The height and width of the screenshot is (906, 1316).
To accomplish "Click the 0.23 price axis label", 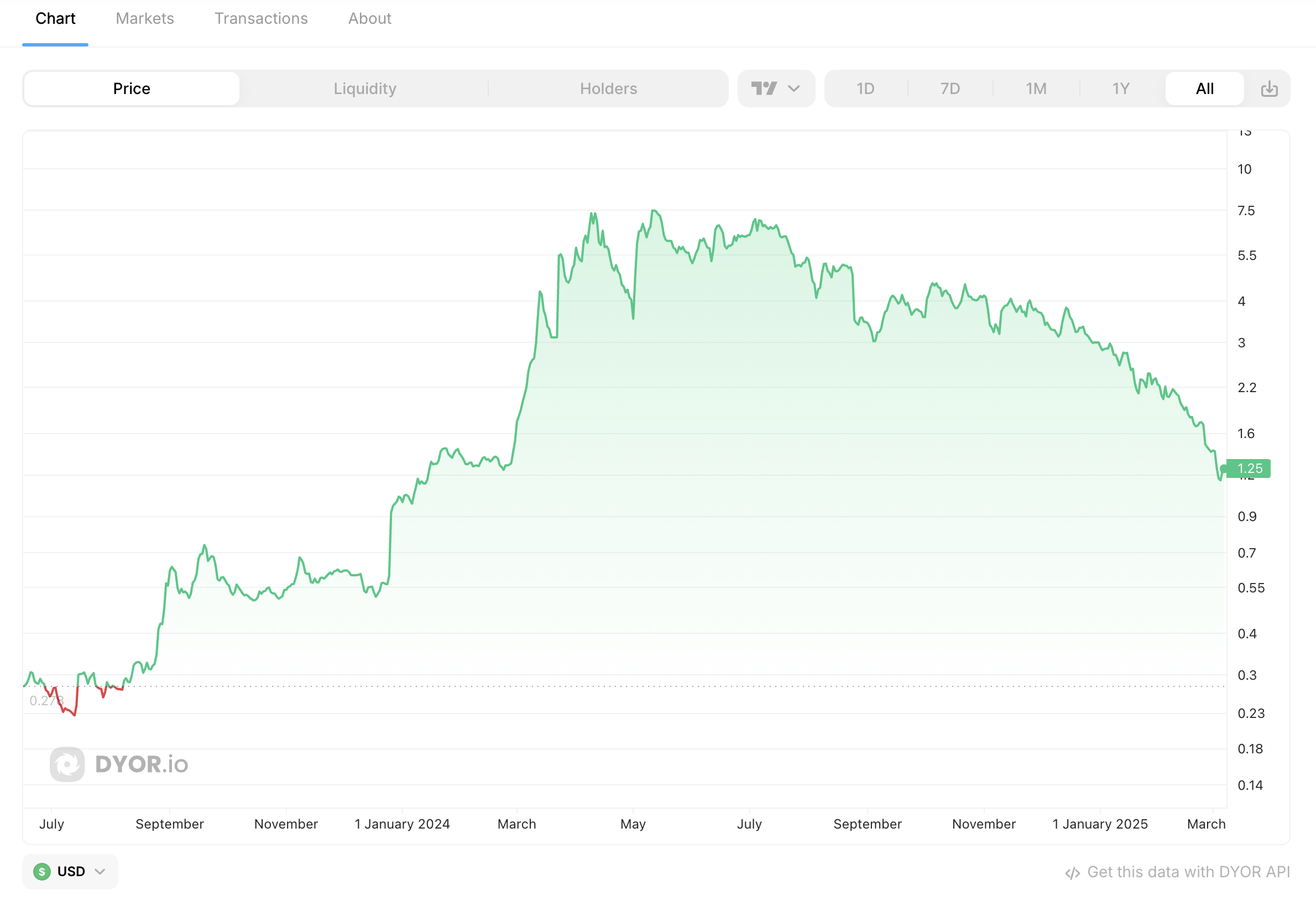I will pos(1251,713).
